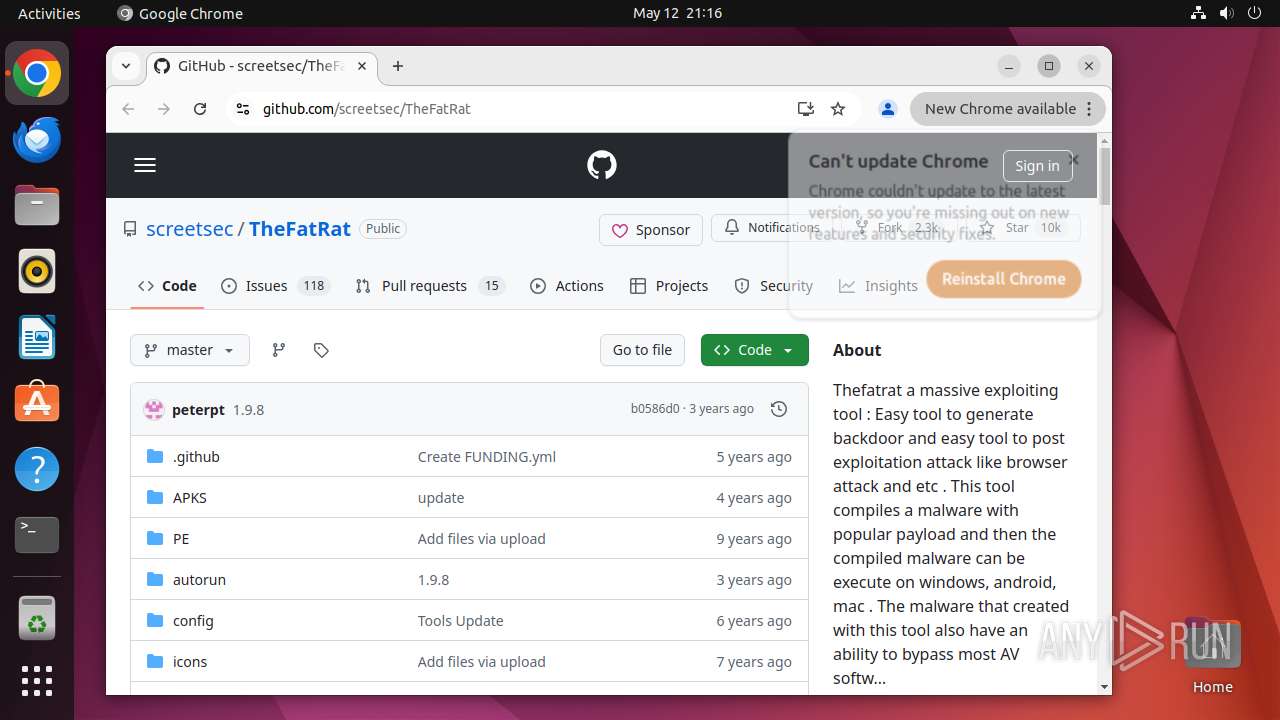The image size is (1280, 720).
Task: Click the peterpt avatar image
Action: pyautogui.click(x=154, y=409)
